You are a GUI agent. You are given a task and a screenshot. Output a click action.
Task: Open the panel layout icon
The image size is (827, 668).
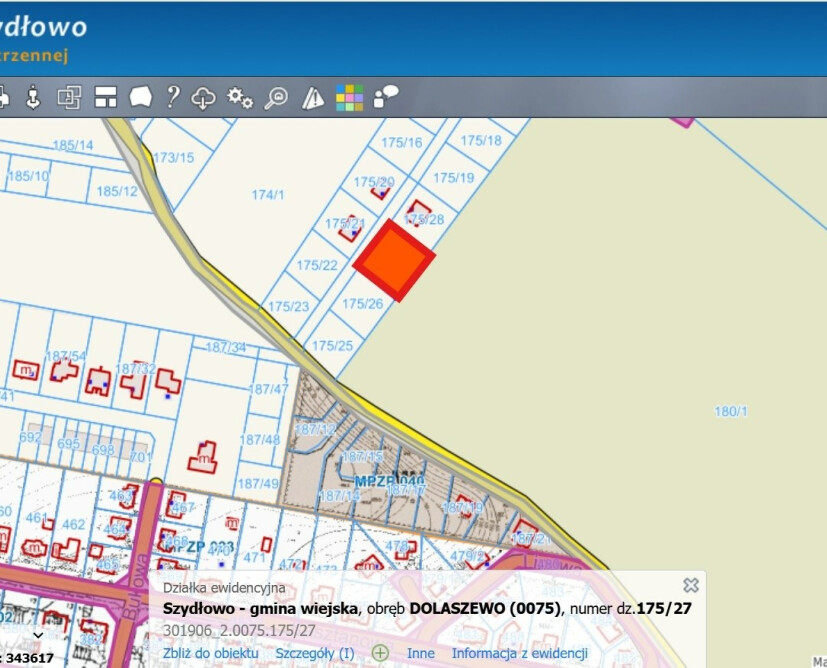[106, 97]
